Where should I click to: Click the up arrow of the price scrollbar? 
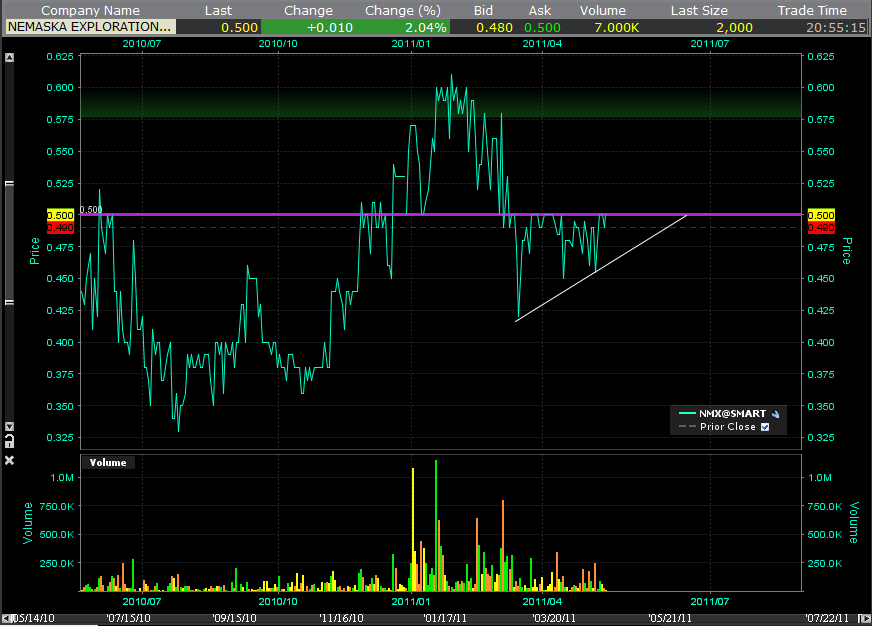click(10, 58)
